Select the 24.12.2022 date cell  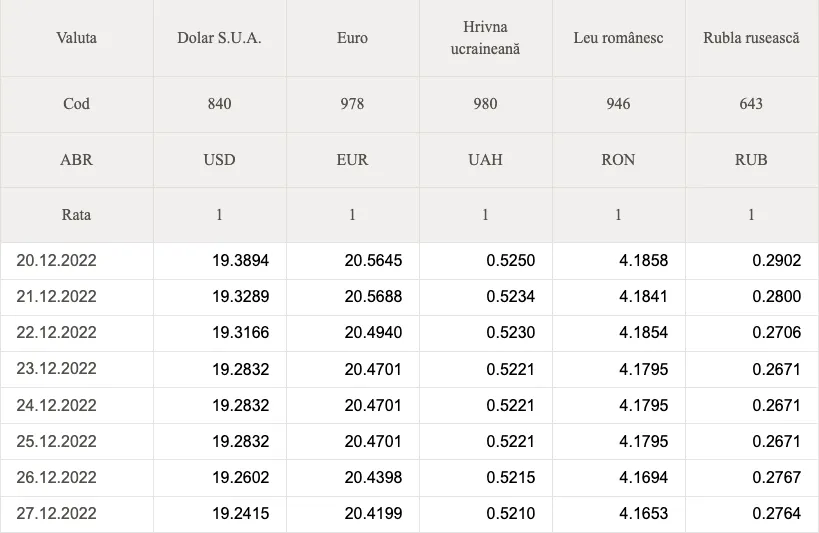(x=77, y=405)
